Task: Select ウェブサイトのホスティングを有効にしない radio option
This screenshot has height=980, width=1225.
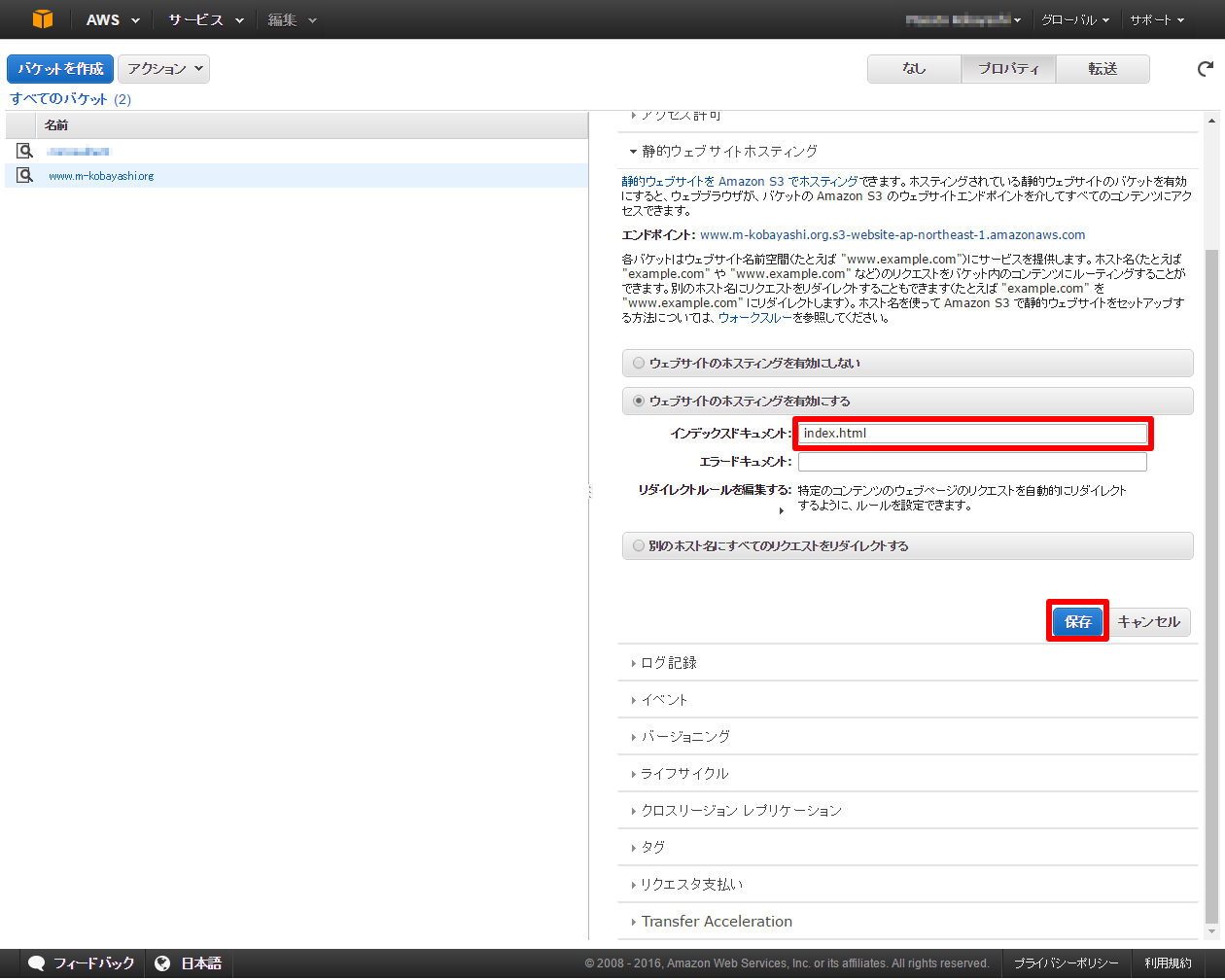Action: click(x=639, y=363)
